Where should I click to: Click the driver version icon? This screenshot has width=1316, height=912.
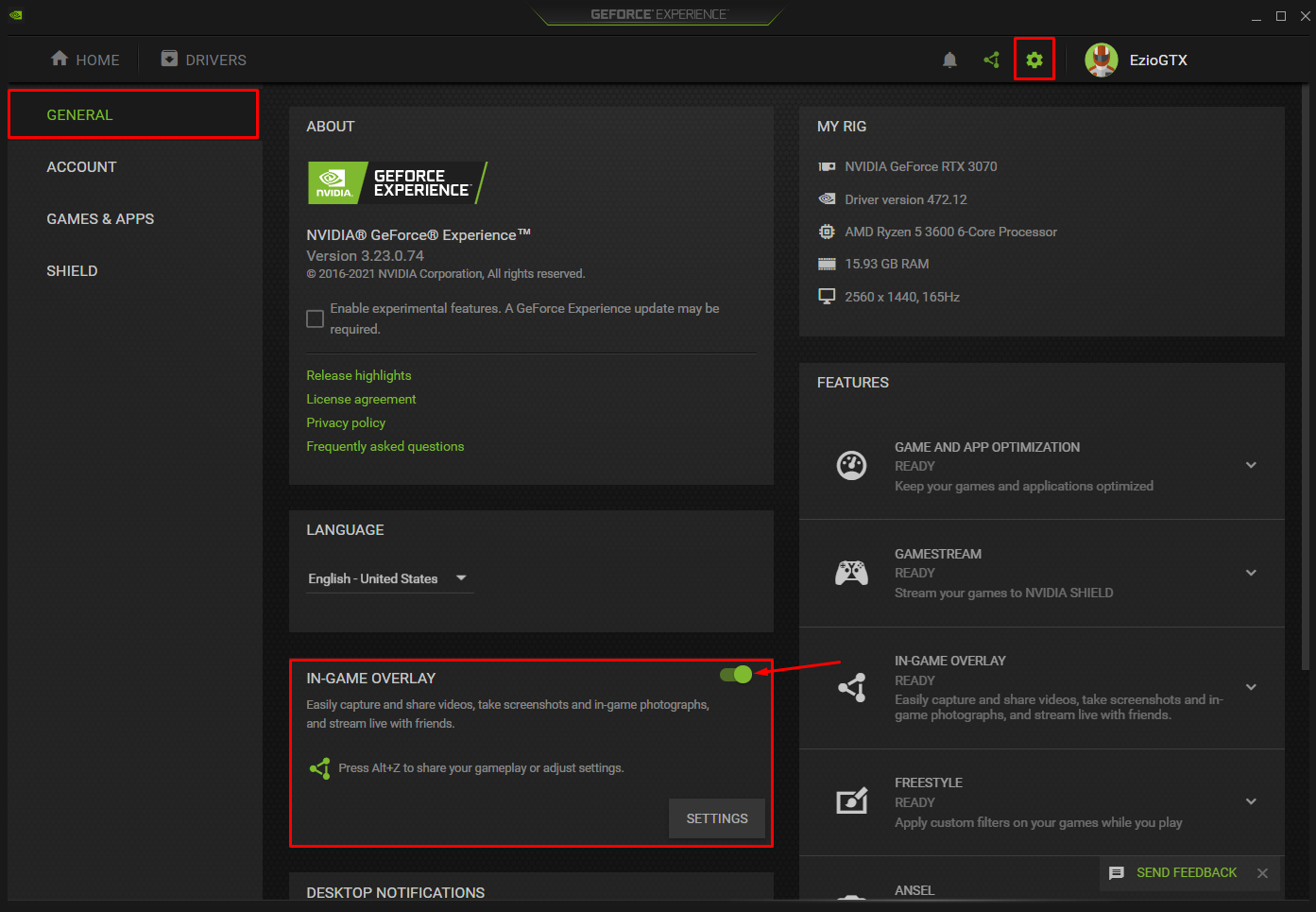[827, 198]
